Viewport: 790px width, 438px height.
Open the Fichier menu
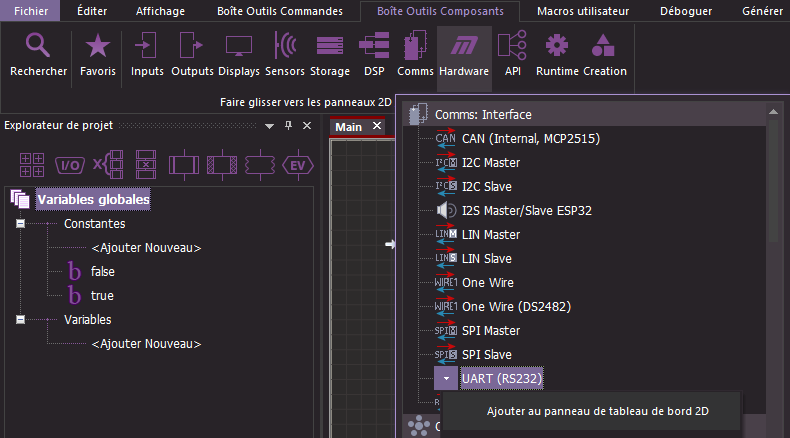point(30,12)
